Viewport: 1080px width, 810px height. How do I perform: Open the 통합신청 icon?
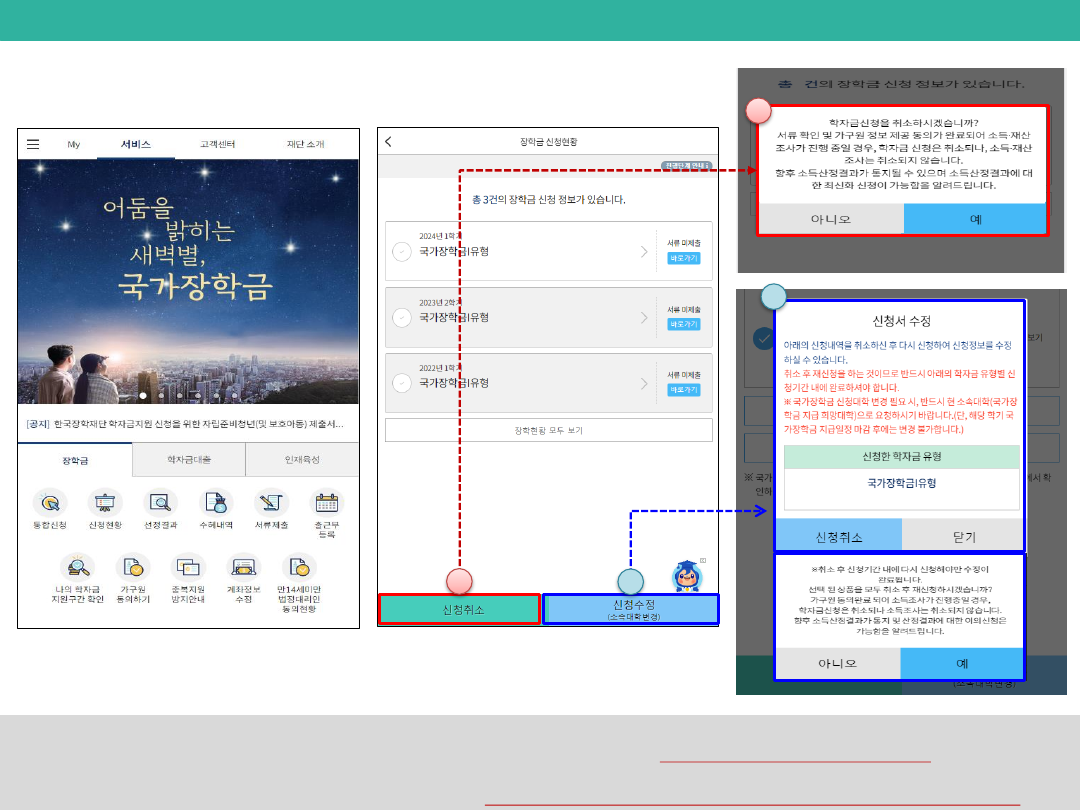[x=50, y=502]
